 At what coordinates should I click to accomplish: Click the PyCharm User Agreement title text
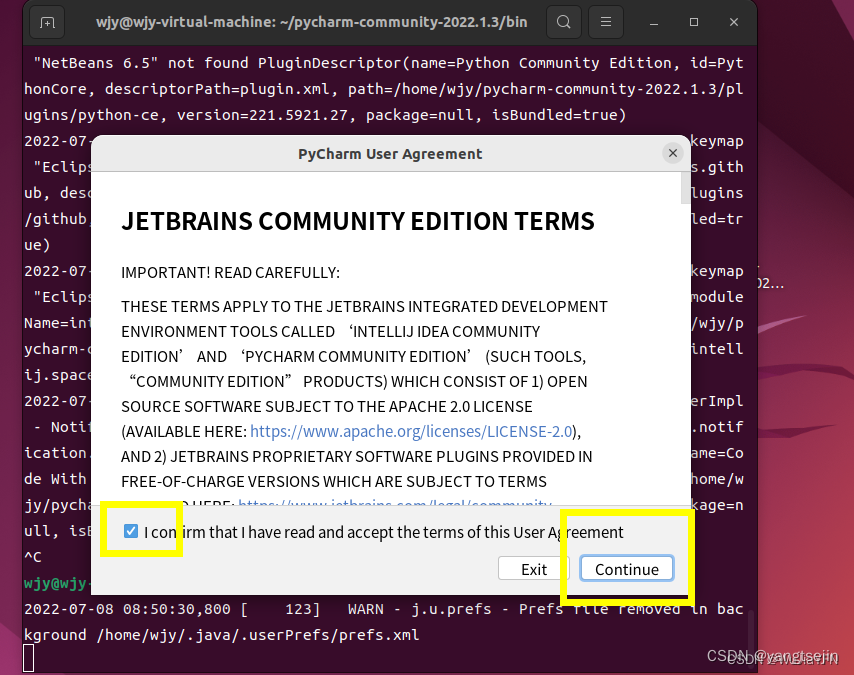[390, 154]
